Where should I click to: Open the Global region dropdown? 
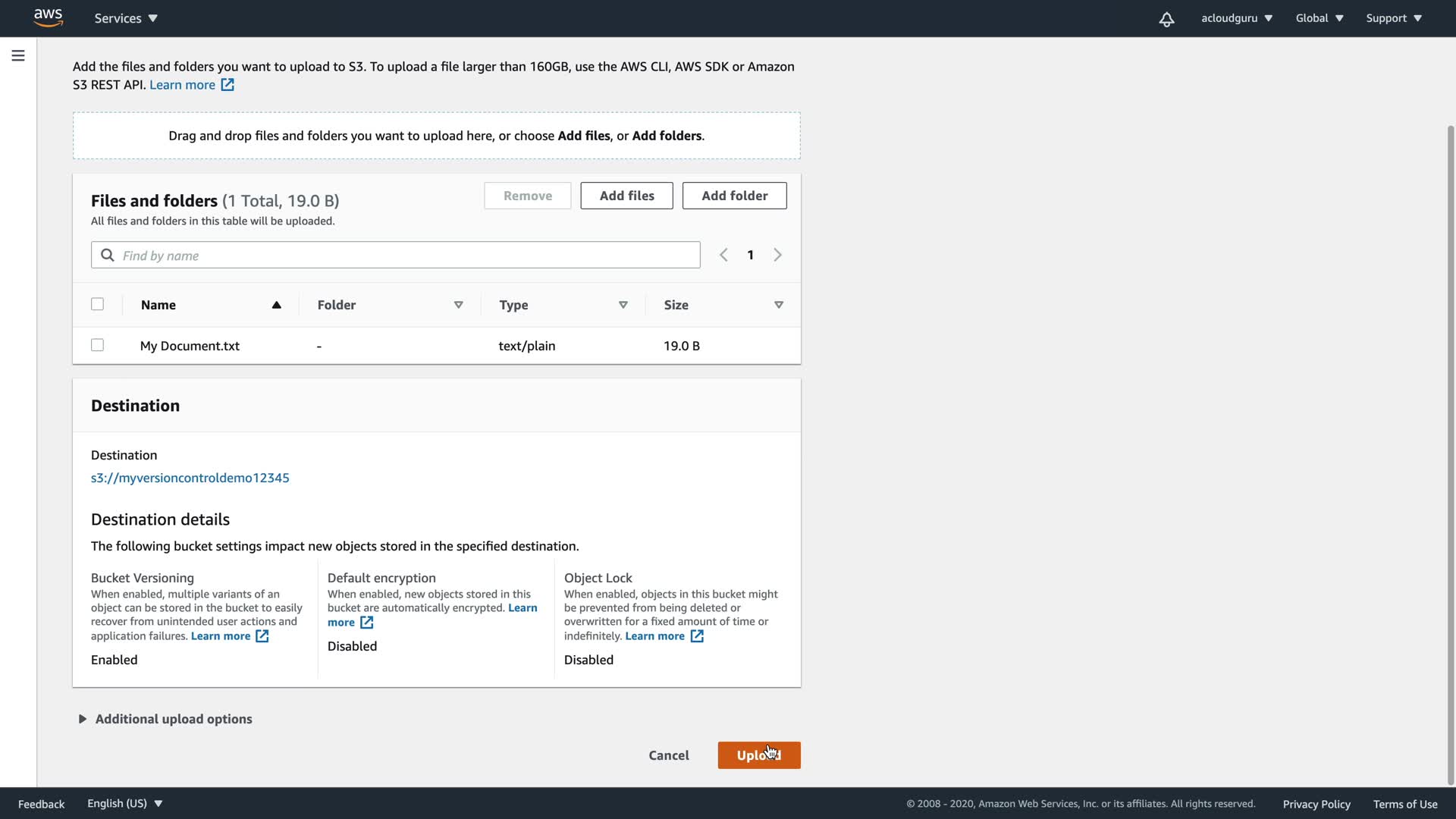tap(1319, 18)
